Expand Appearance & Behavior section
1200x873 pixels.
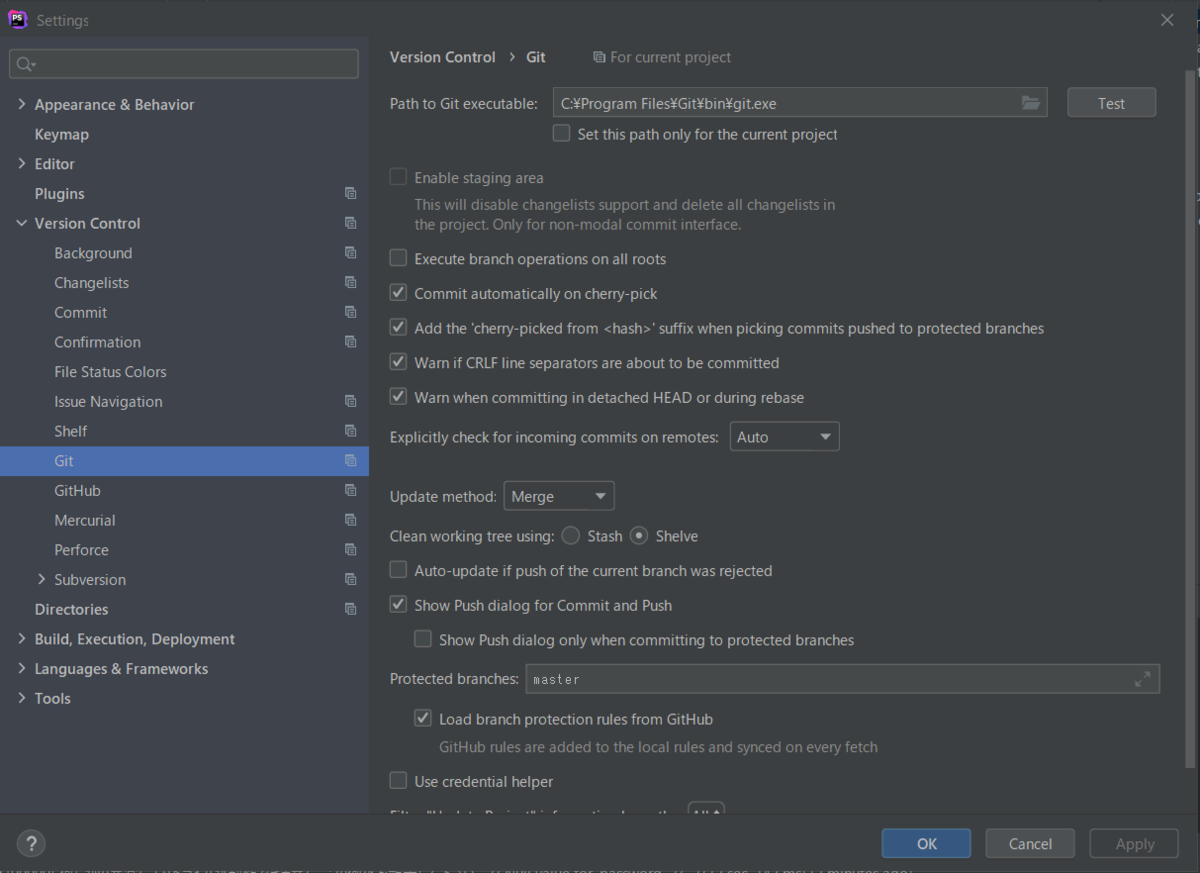(x=22, y=104)
